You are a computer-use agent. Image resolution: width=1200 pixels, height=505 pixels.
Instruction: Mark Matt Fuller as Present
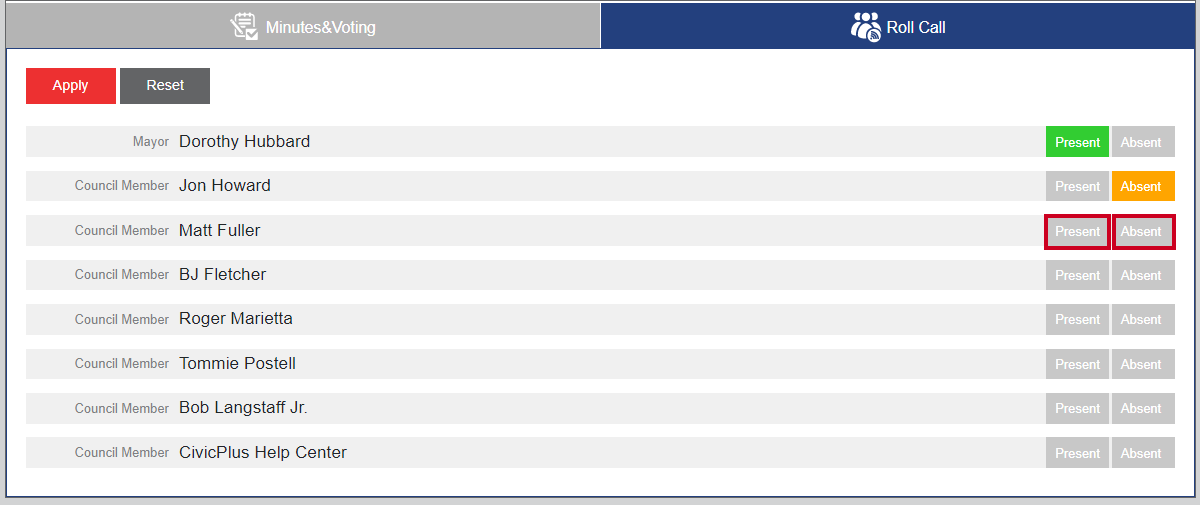[1077, 231]
